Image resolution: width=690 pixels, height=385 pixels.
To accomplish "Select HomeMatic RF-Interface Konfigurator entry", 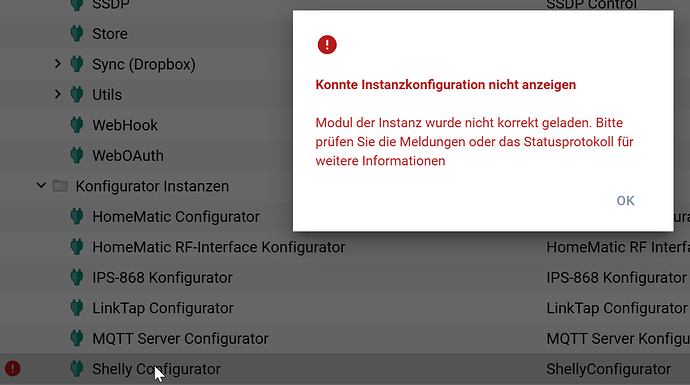I will pyautogui.click(x=219, y=247).
